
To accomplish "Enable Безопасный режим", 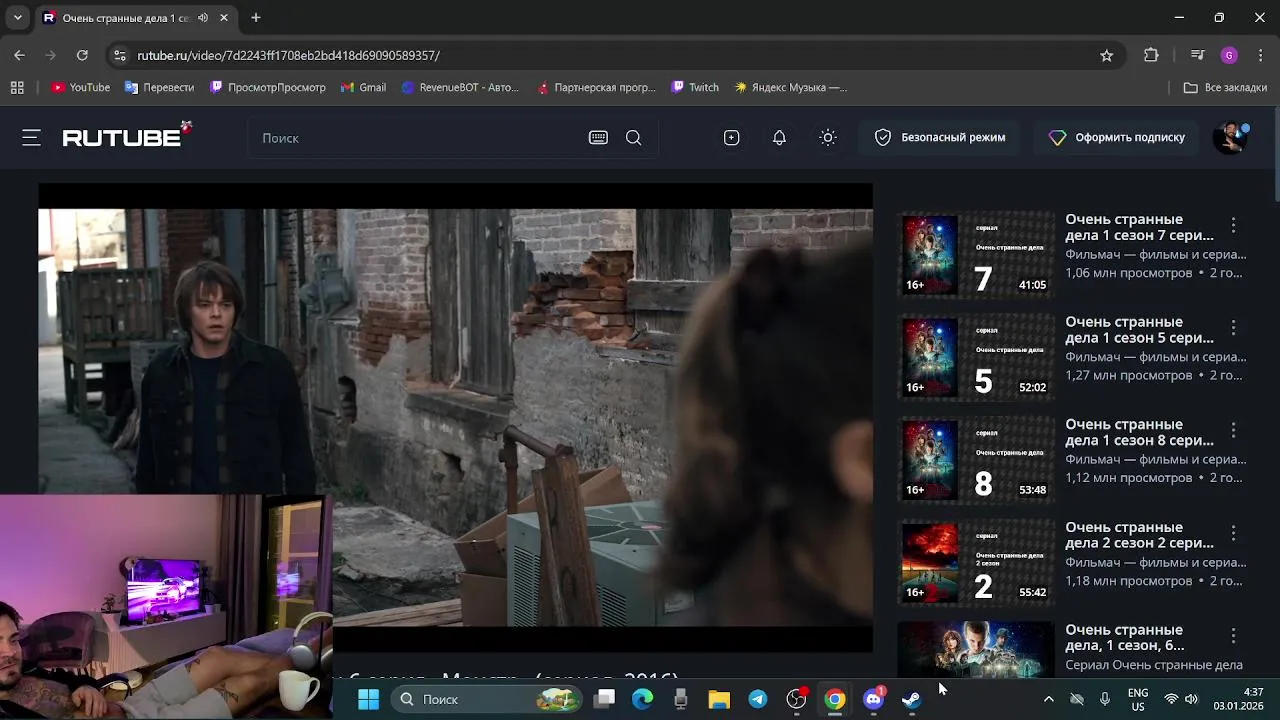I will click(939, 138).
